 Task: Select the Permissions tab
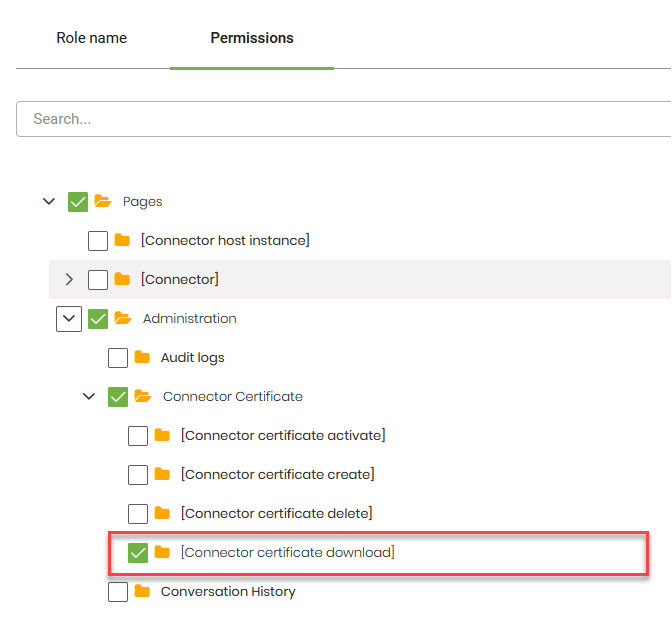click(252, 38)
